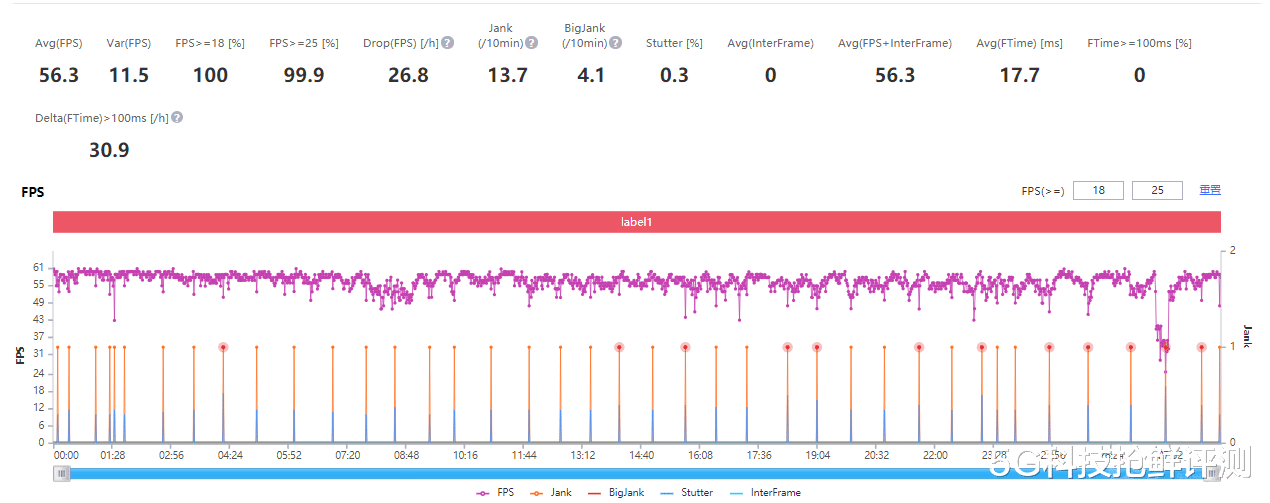
Task: Click the Avg(FPS) value 56.3
Action: coord(59,75)
